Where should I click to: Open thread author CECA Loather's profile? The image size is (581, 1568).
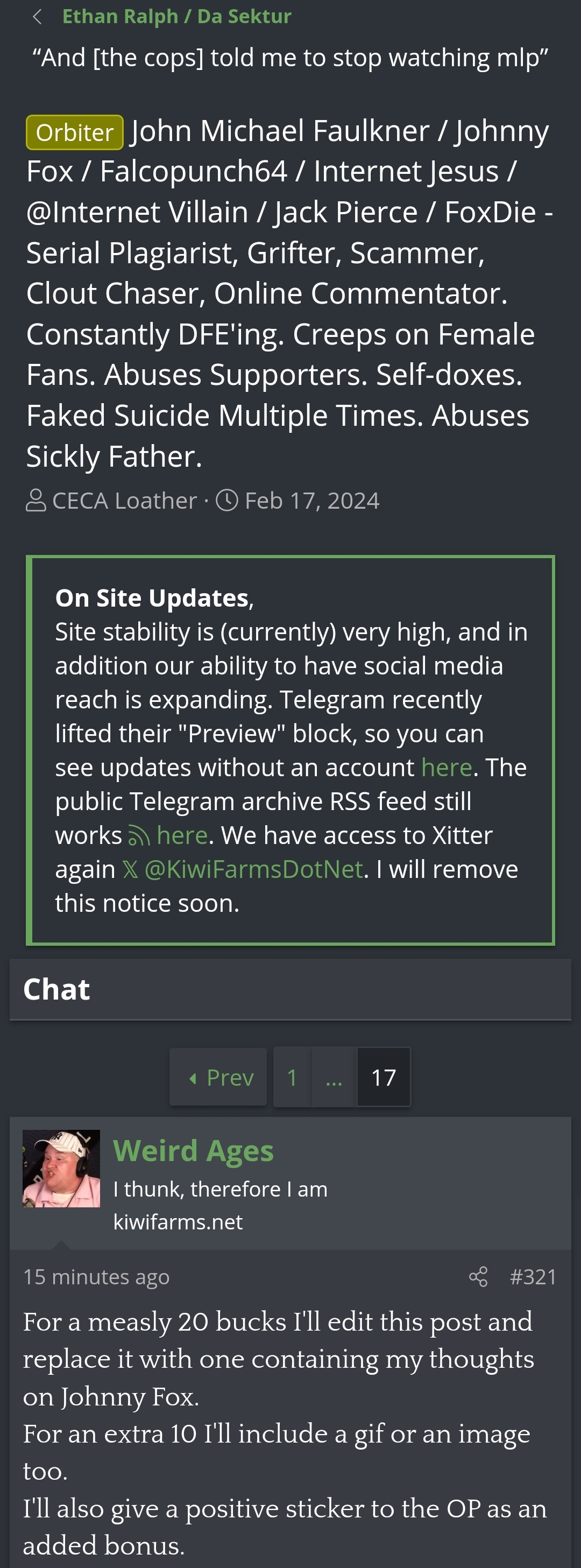125,501
